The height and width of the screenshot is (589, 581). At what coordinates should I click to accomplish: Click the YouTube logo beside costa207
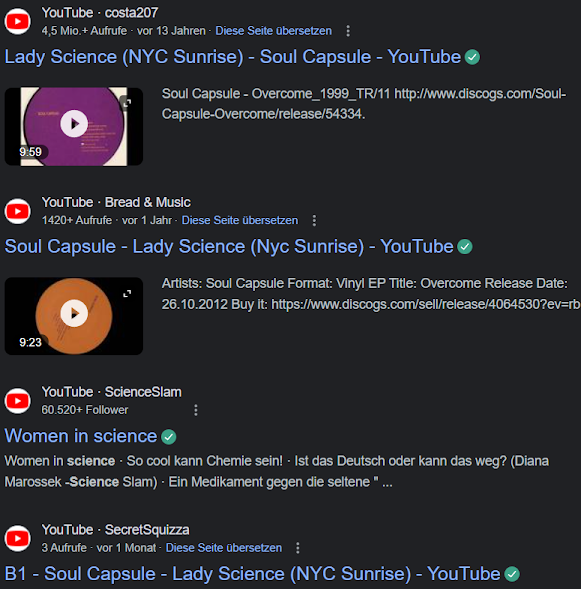pyautogui.click(x=17, y=21)
